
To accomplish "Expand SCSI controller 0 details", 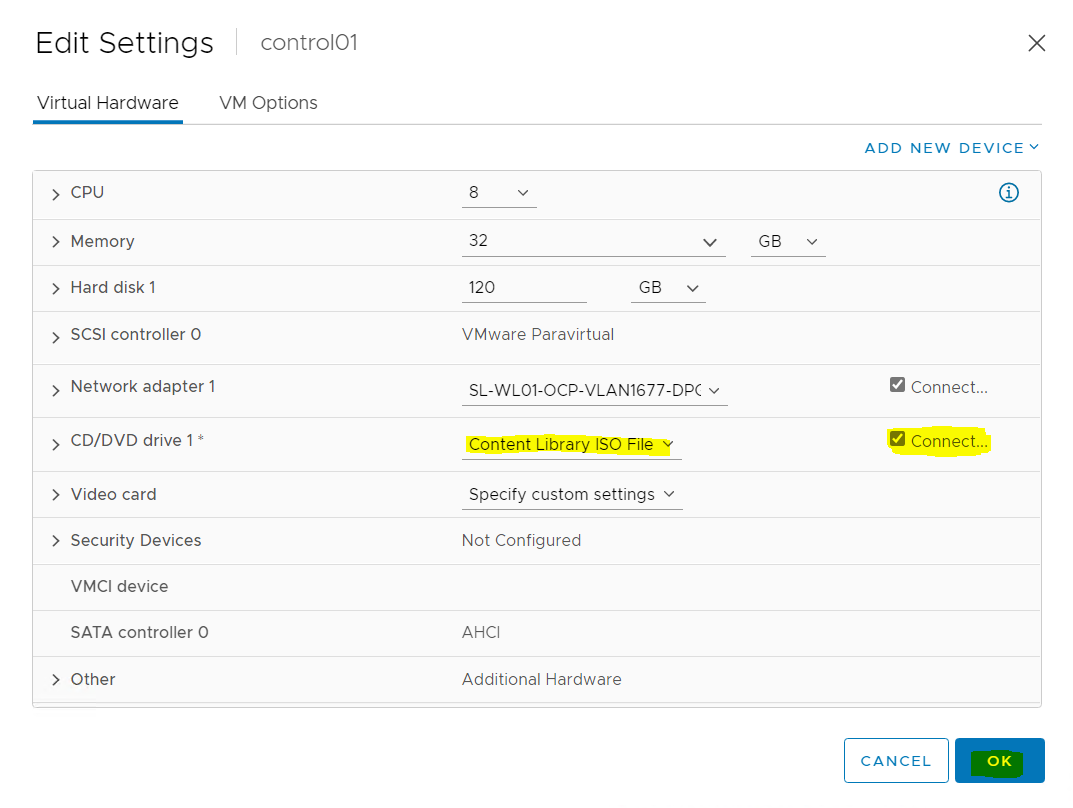I will coord(56,337).
